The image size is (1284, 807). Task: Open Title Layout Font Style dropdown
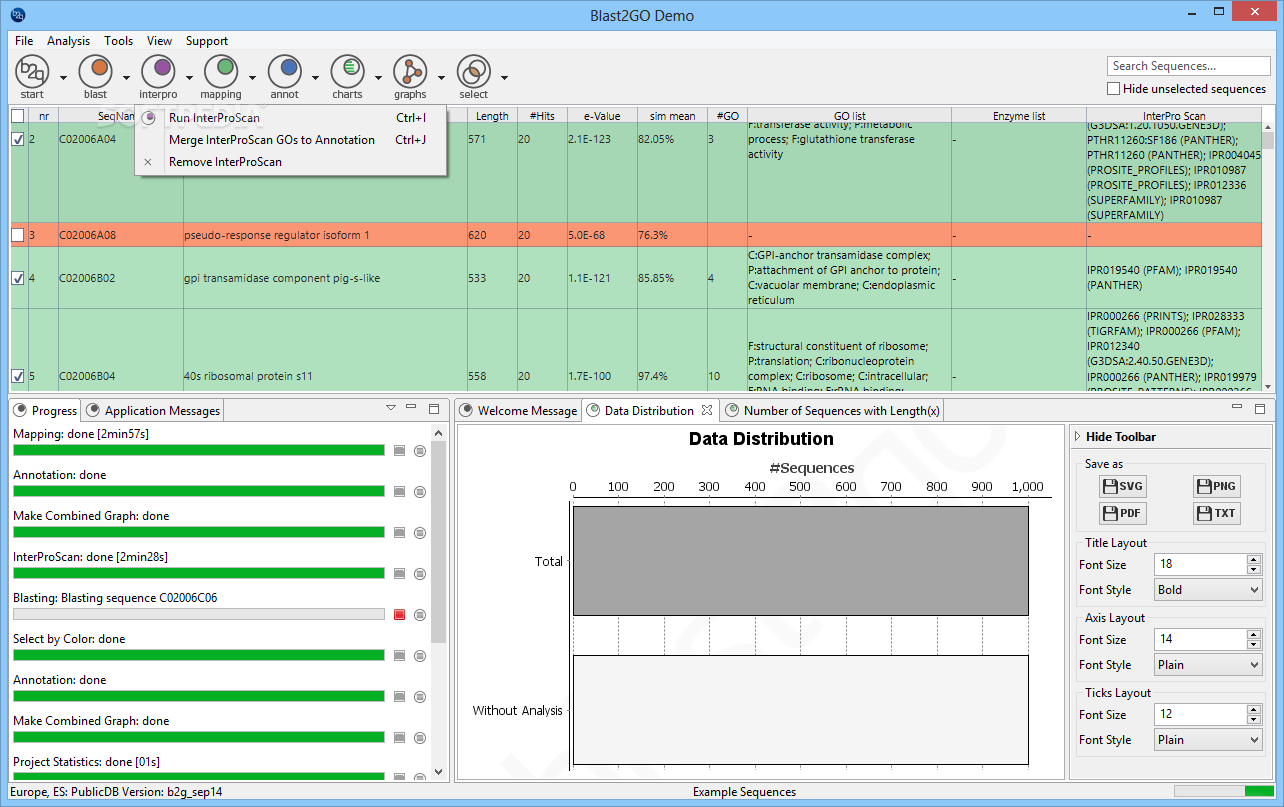click(1208, 590)
